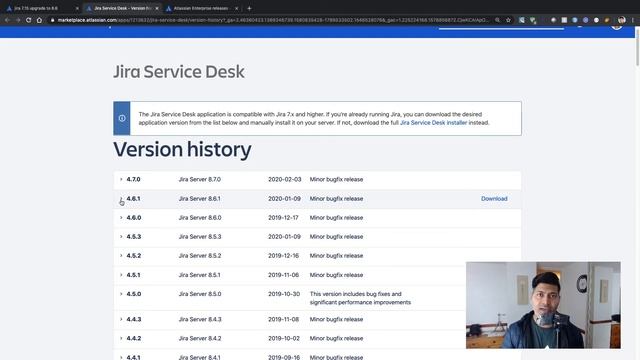Open the Jira Service Desk installer link

(433, 122)
